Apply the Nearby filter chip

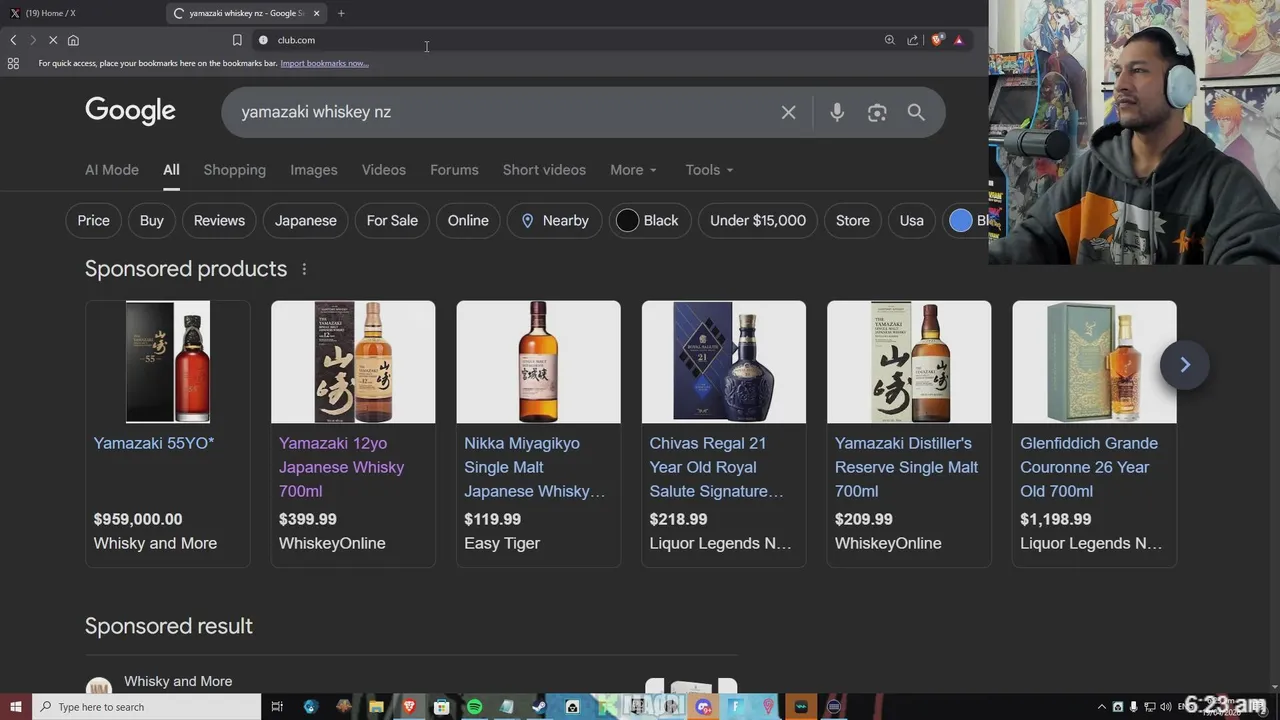555,221
